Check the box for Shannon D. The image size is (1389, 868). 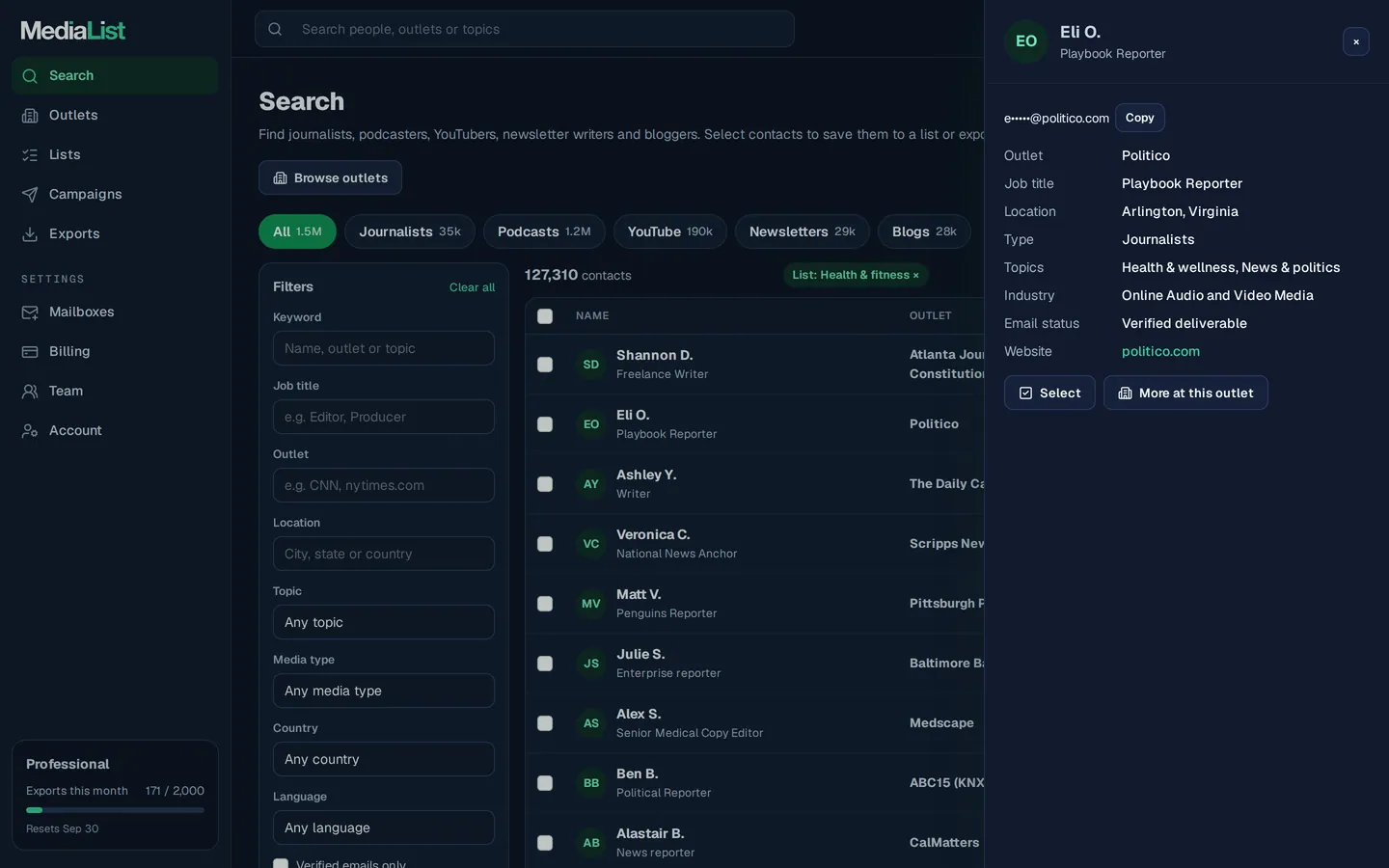(545, 365)
